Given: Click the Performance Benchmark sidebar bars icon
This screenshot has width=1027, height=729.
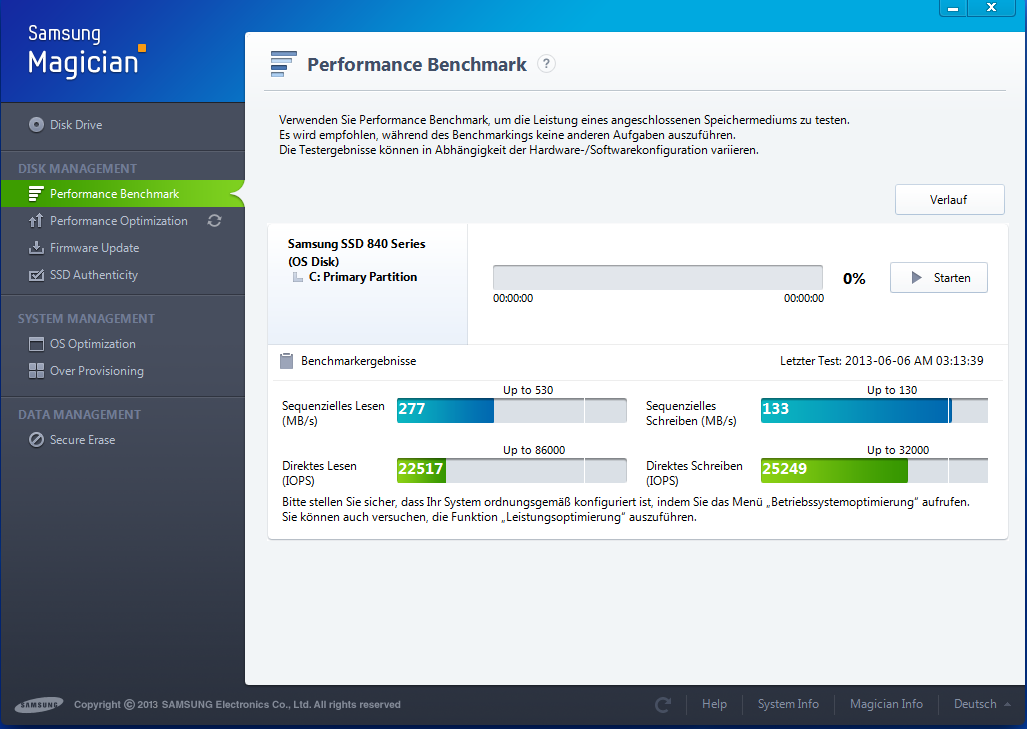Looking at the screenshot, I should click(x=36, y=194).
